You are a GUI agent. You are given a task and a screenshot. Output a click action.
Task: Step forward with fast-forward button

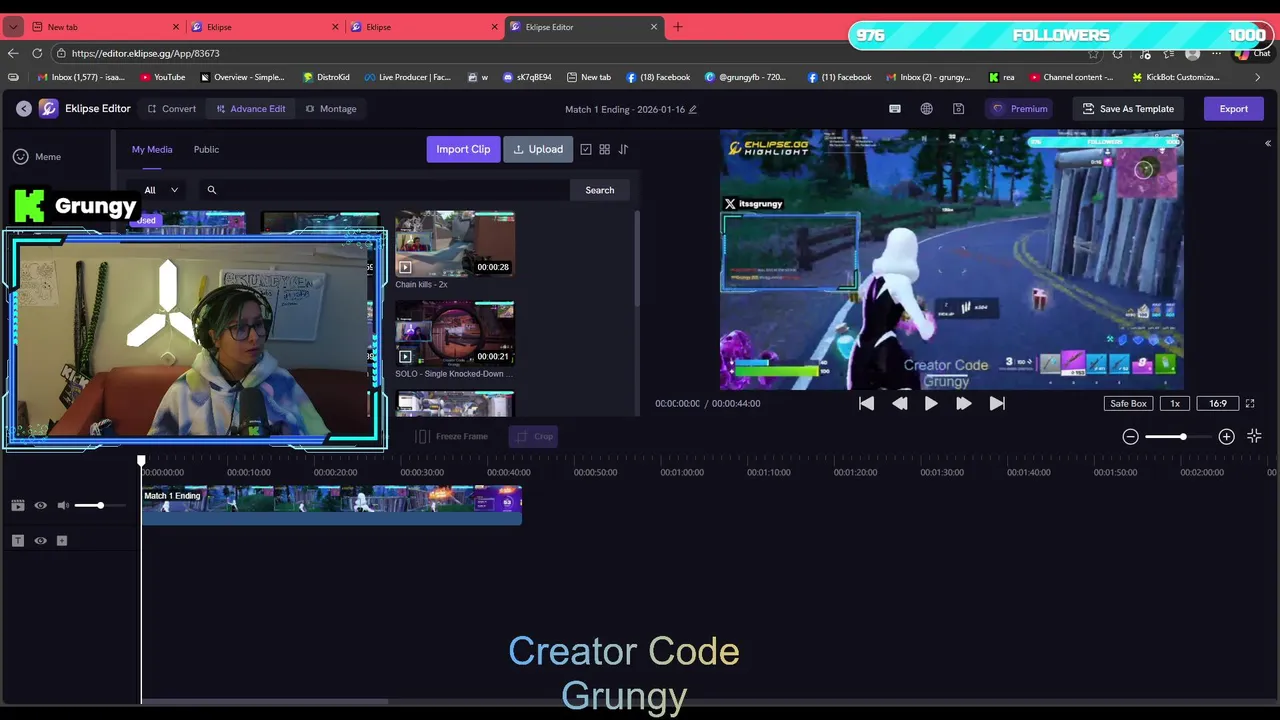(x=964, y=403)
